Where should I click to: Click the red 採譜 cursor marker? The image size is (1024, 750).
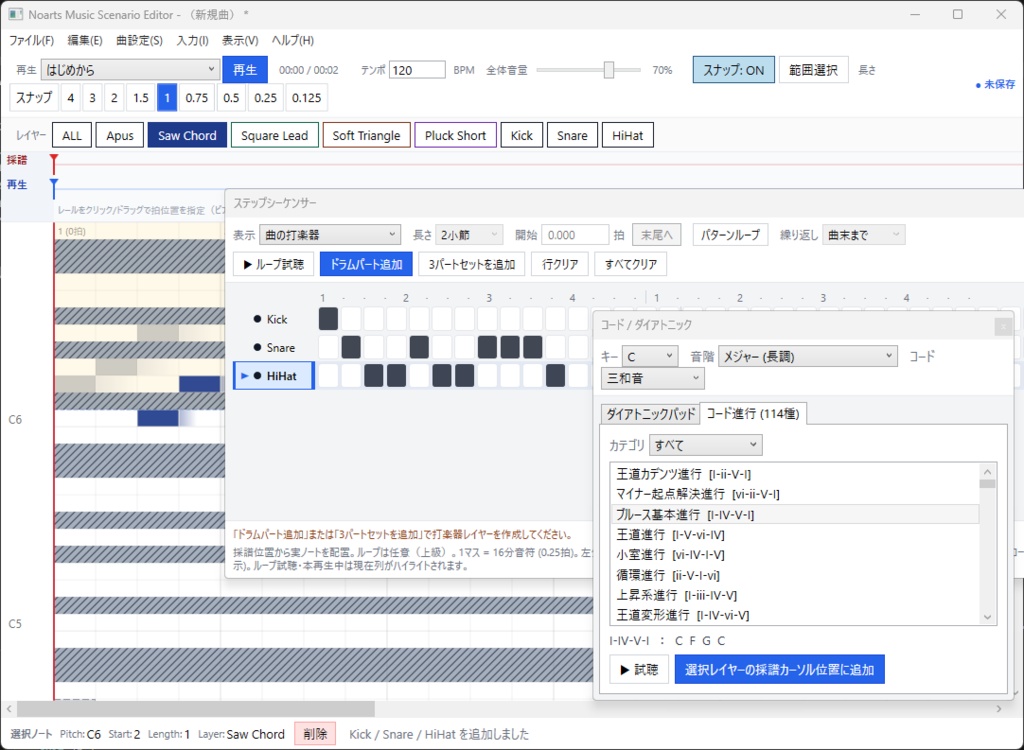(x=54, y=161)
